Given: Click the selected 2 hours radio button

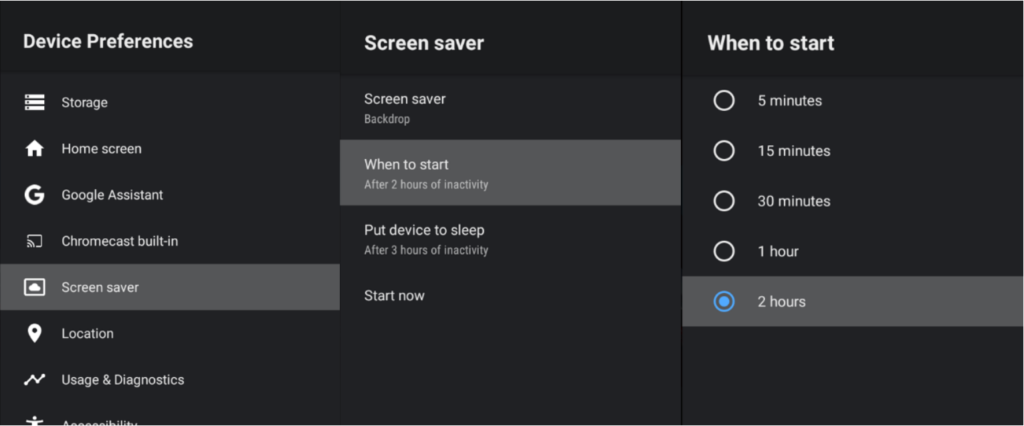Looking at the screenshot, I should point(724,302).
